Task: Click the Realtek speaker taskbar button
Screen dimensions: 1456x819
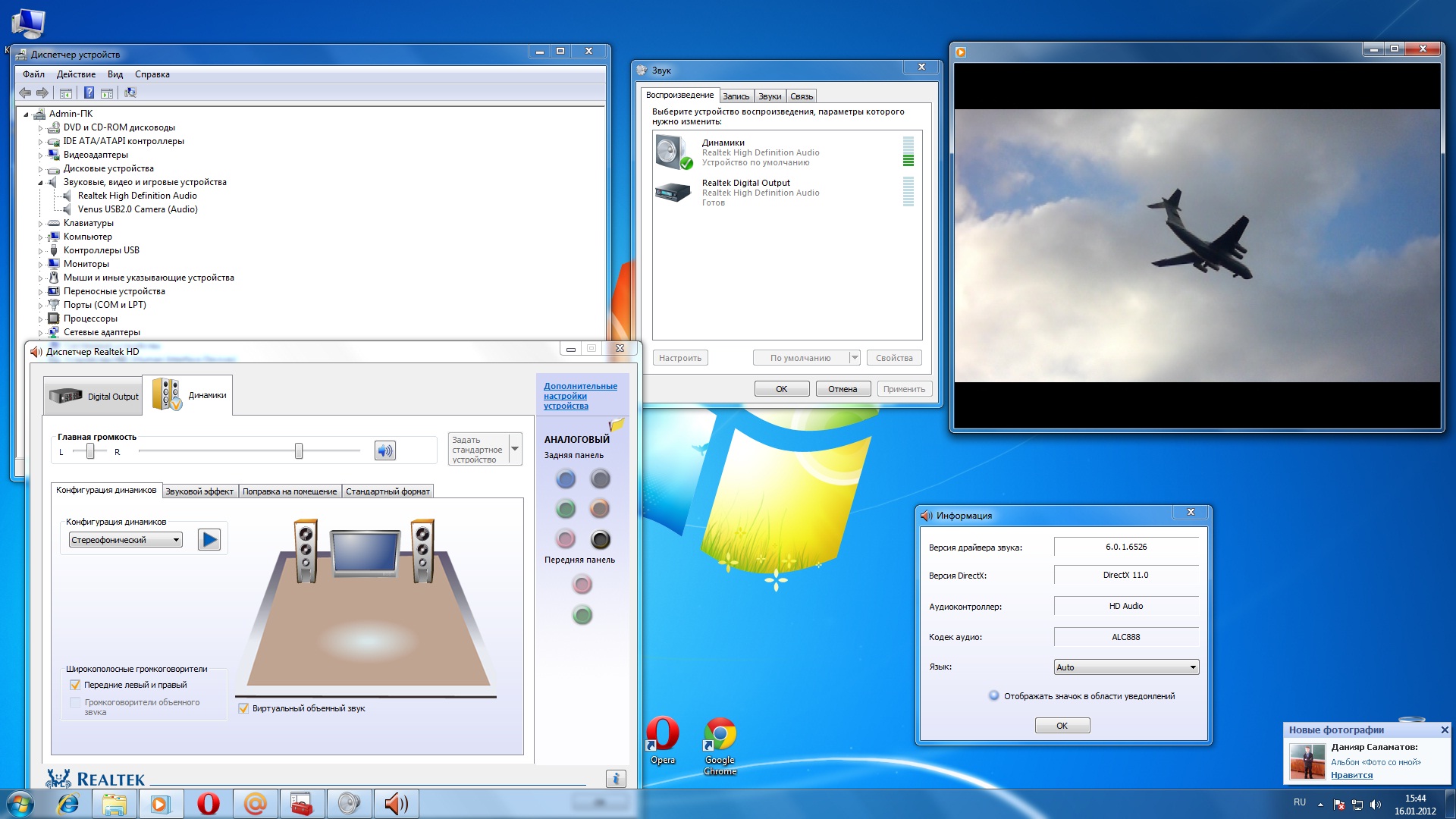Action: pyautogui.click(x=396, y=804)
